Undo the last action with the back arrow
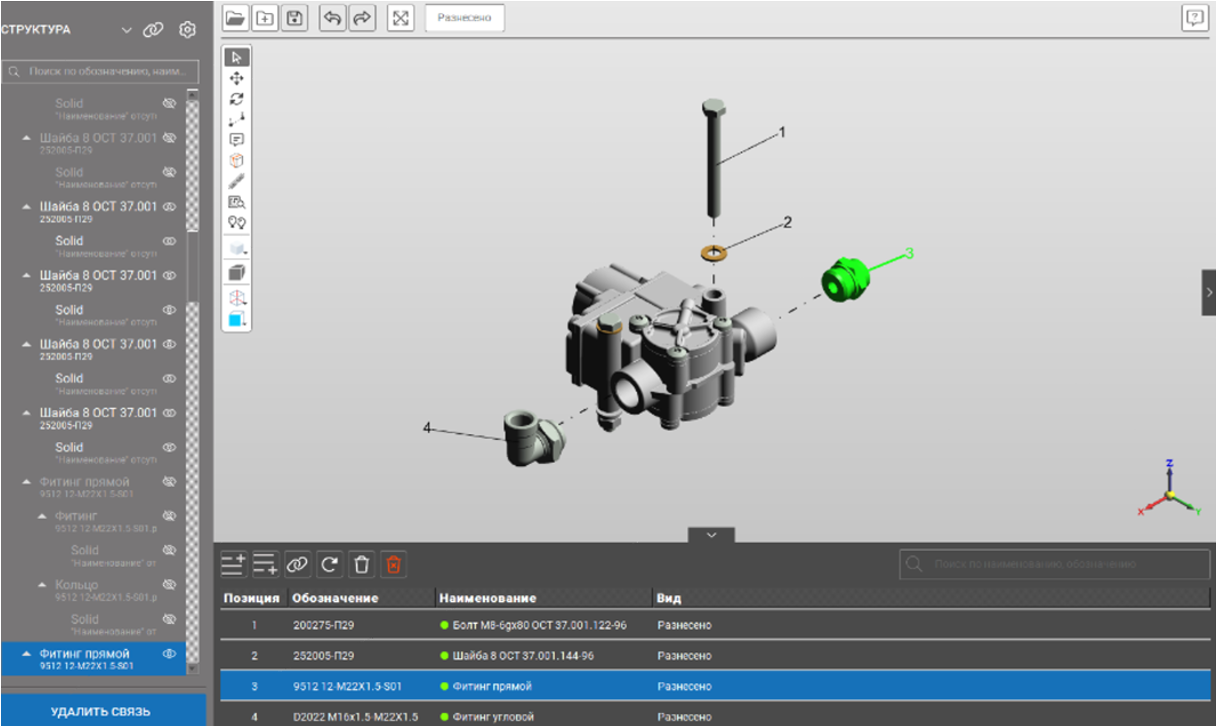The image size is (1216, 726). click(333, 18)
